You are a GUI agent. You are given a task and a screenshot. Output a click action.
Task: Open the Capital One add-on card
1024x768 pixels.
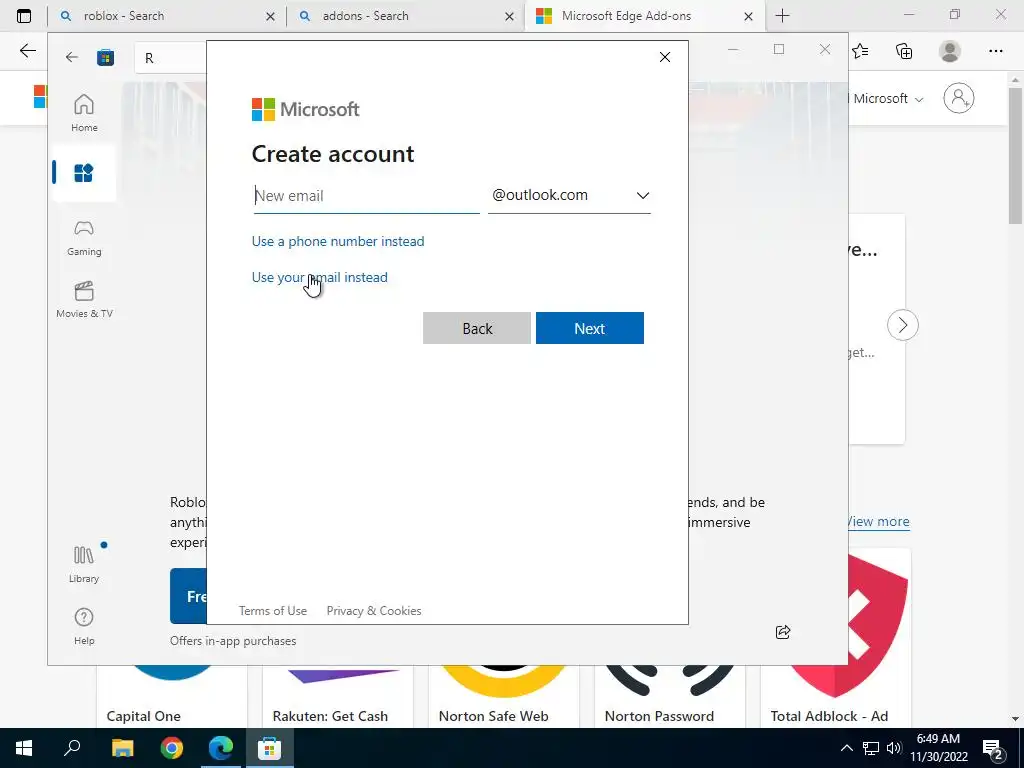coord(172,696)
